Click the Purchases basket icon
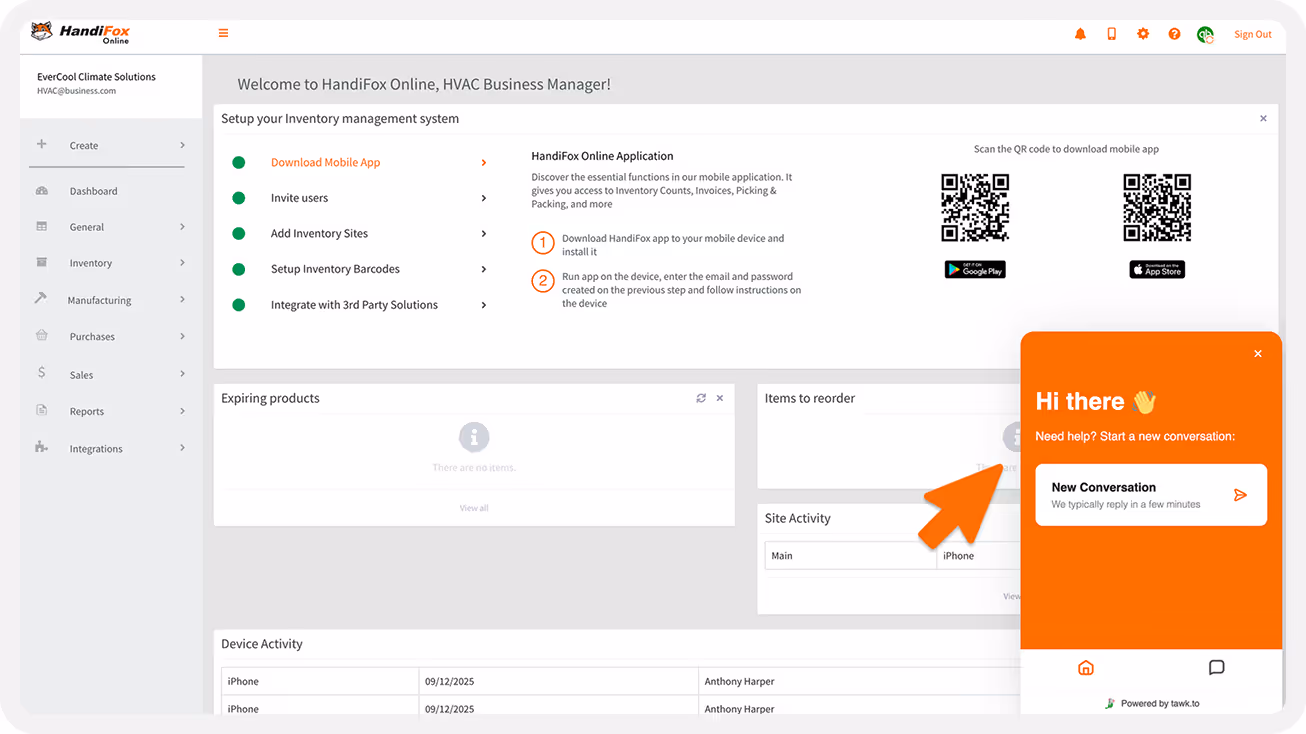 (41, 335)
